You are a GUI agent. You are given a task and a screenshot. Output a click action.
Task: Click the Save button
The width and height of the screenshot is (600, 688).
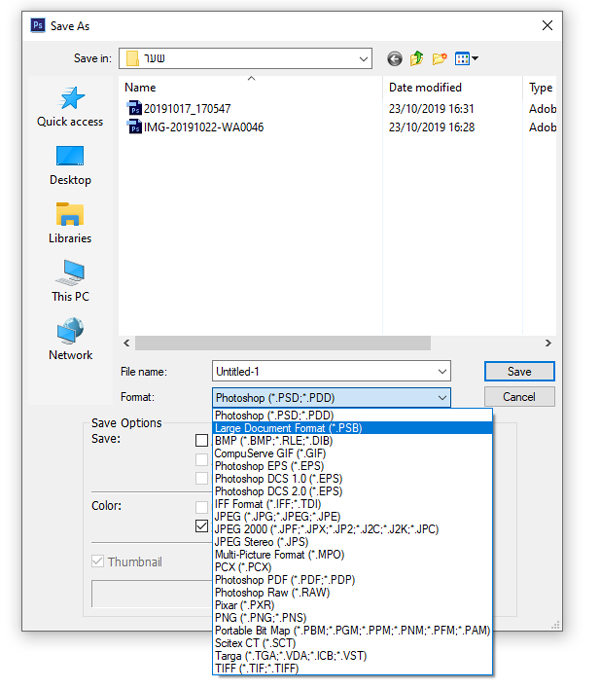(x=519, y=372)
